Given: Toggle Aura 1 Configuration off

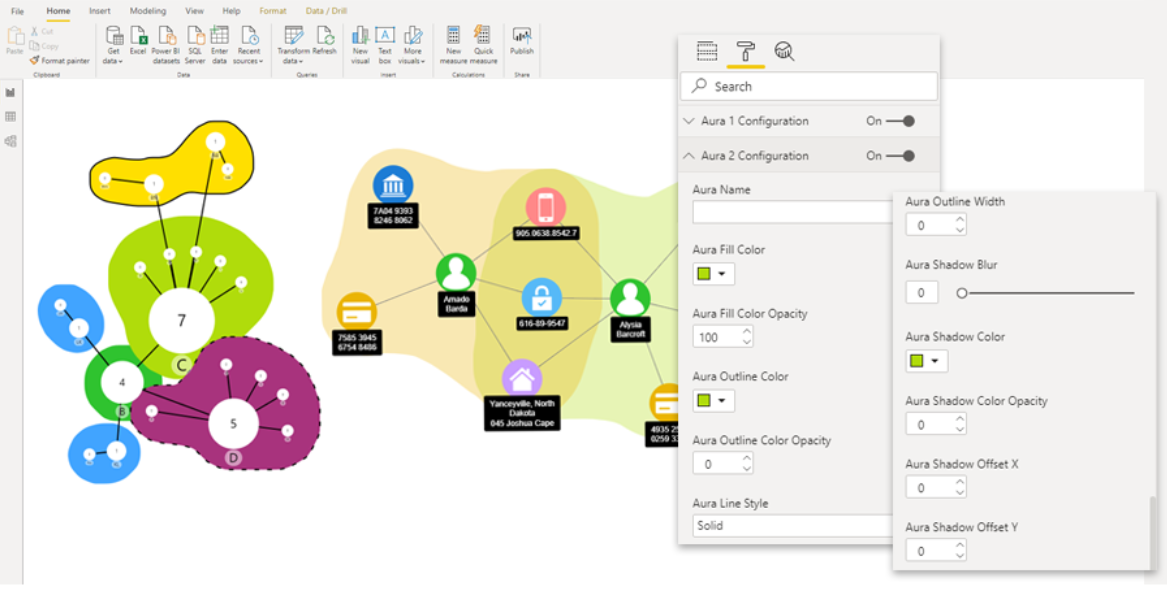Looking at the screenshot, I should point(900,121).
